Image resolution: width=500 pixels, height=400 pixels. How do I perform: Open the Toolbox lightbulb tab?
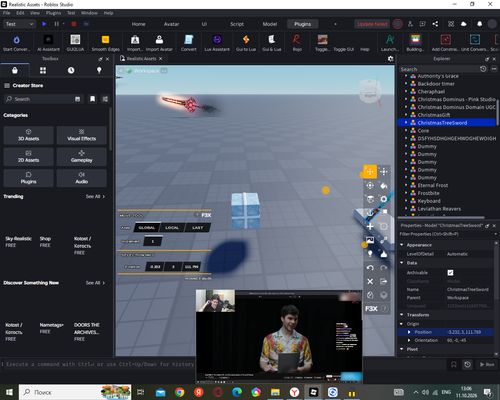(x=99, y=70)
